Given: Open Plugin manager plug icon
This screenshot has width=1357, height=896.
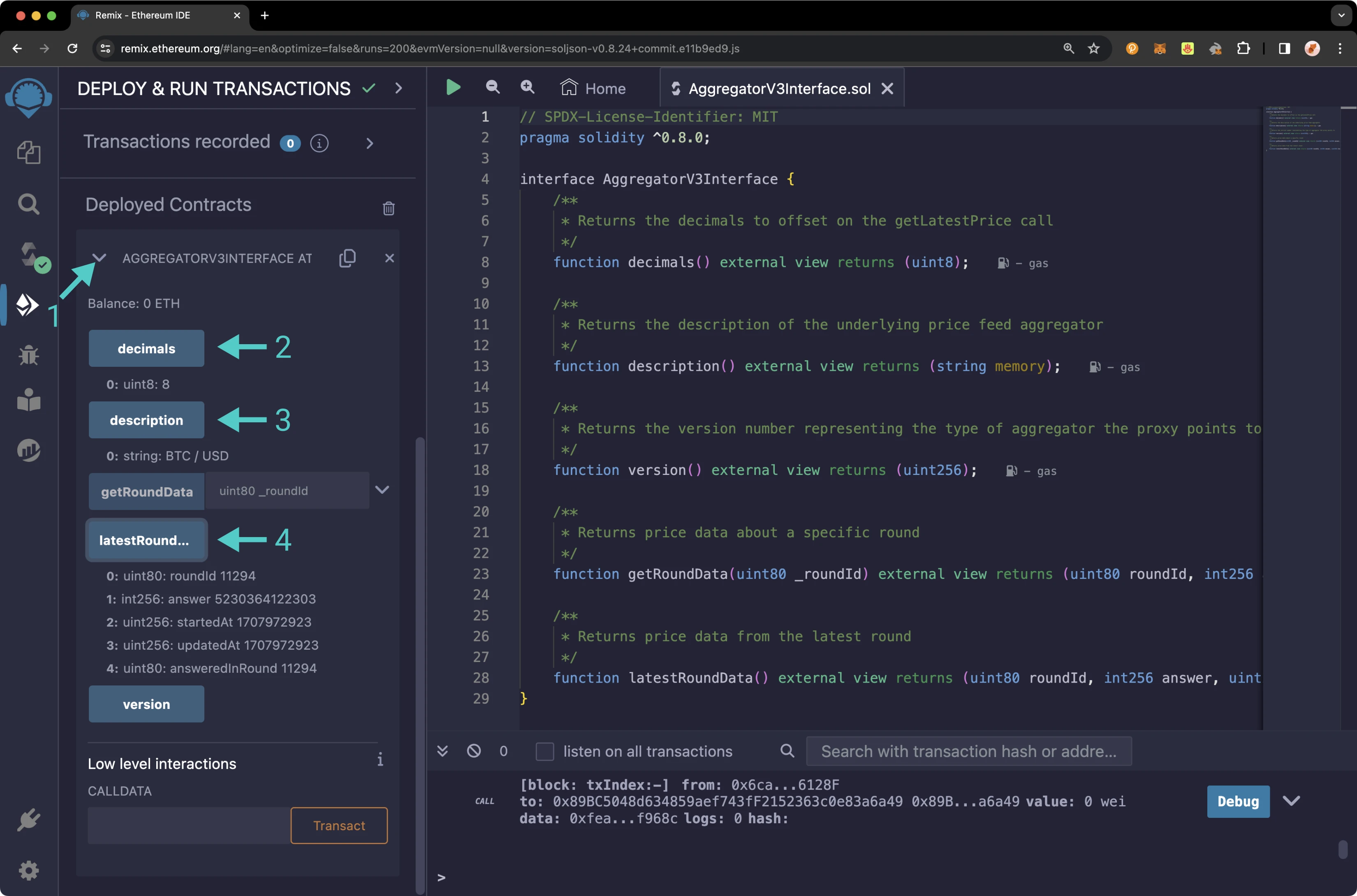Looking at the screenshot, I should click(28, 820).
